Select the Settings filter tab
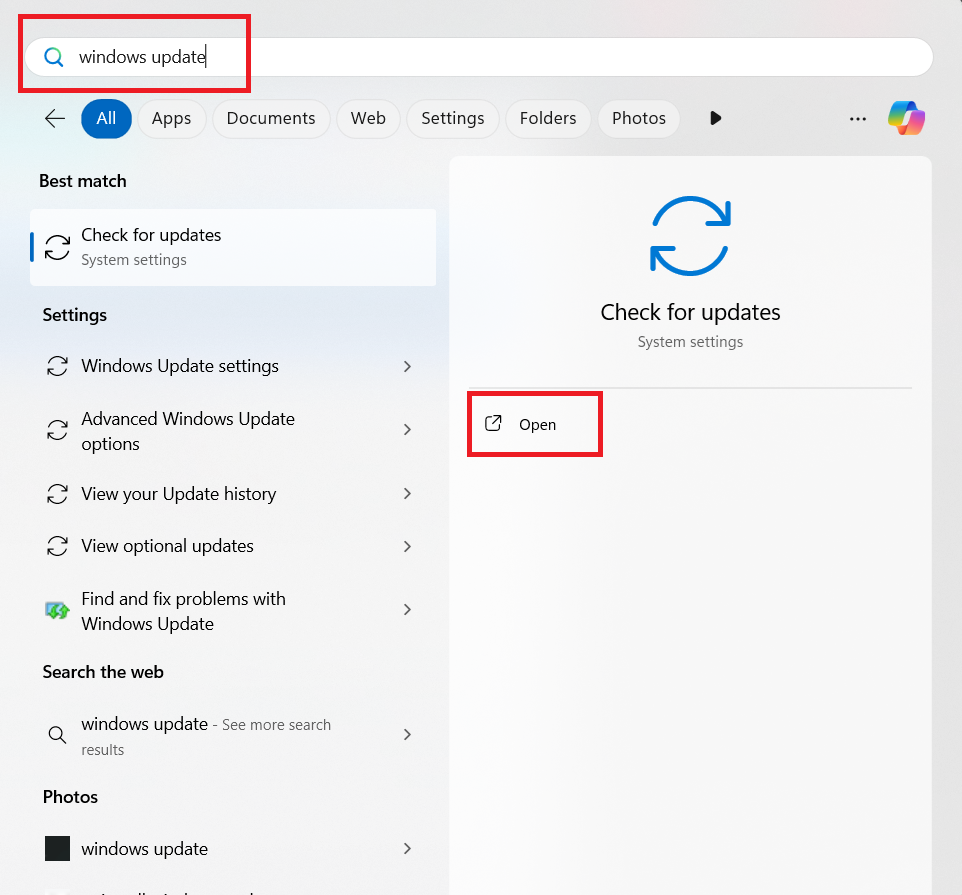 (x=452, y=118)
